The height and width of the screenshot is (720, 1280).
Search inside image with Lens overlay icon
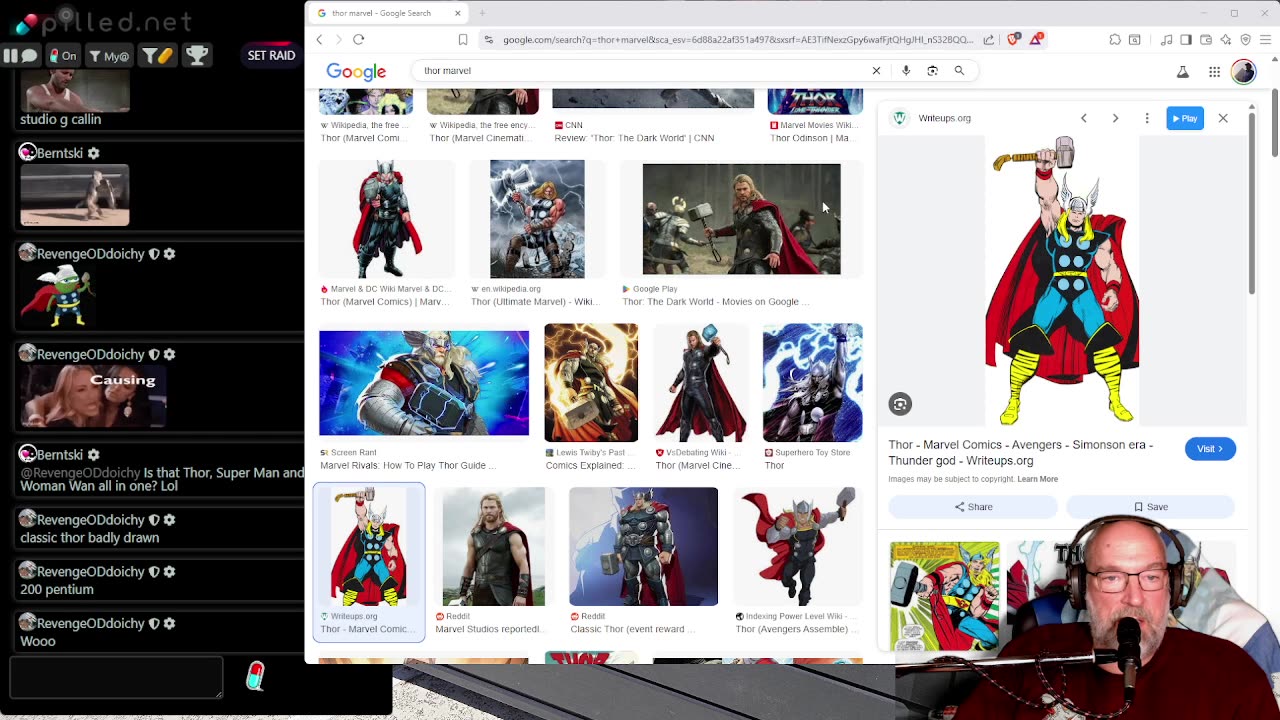[900, 404]
